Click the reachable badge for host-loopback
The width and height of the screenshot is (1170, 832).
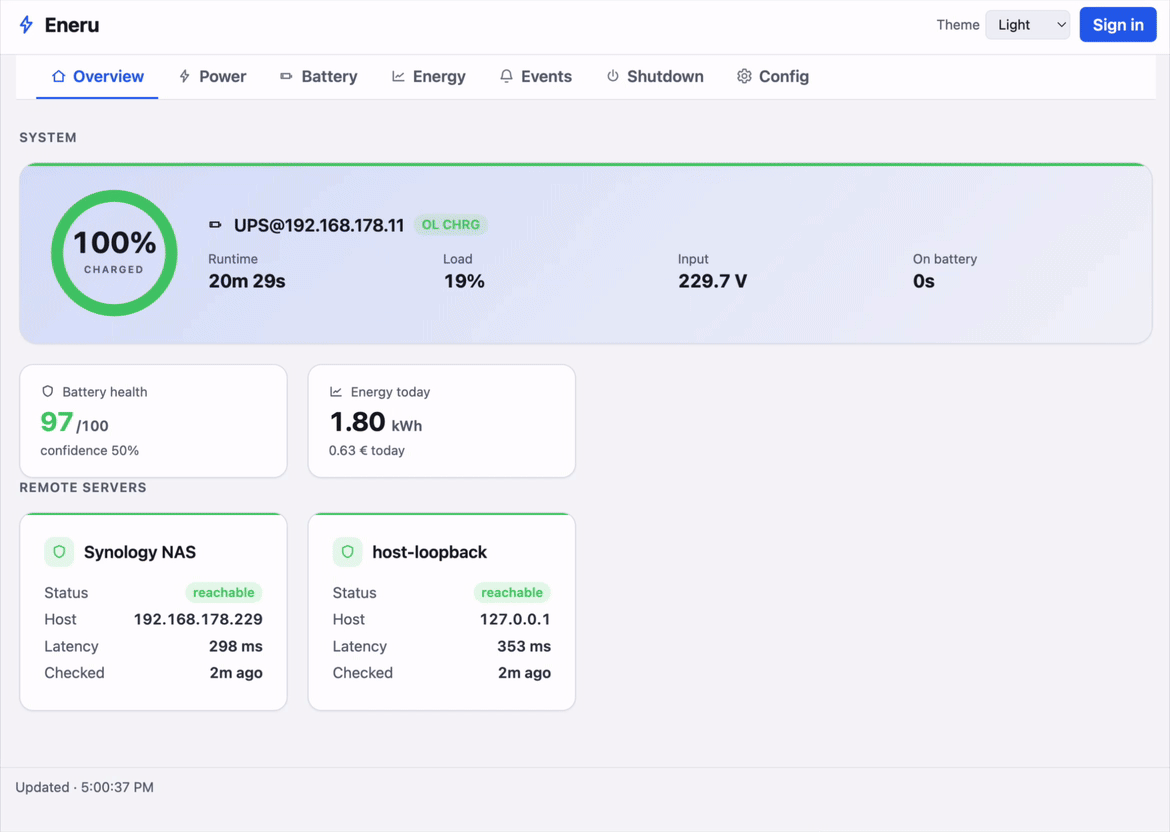tap(512, 592)
